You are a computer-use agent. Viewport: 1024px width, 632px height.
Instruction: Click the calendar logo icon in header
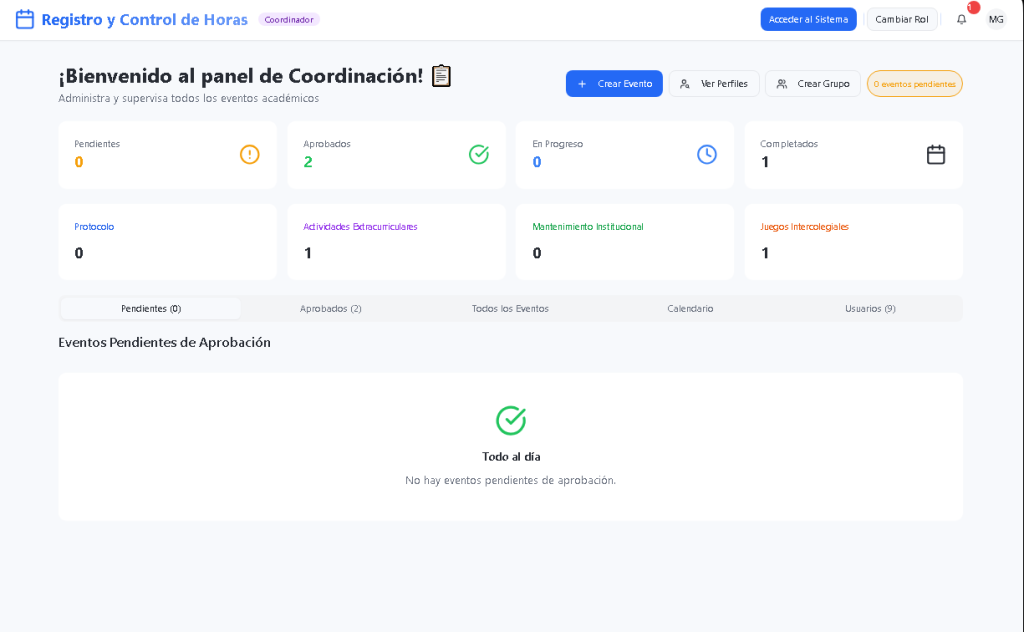click(x=25, y=19)
